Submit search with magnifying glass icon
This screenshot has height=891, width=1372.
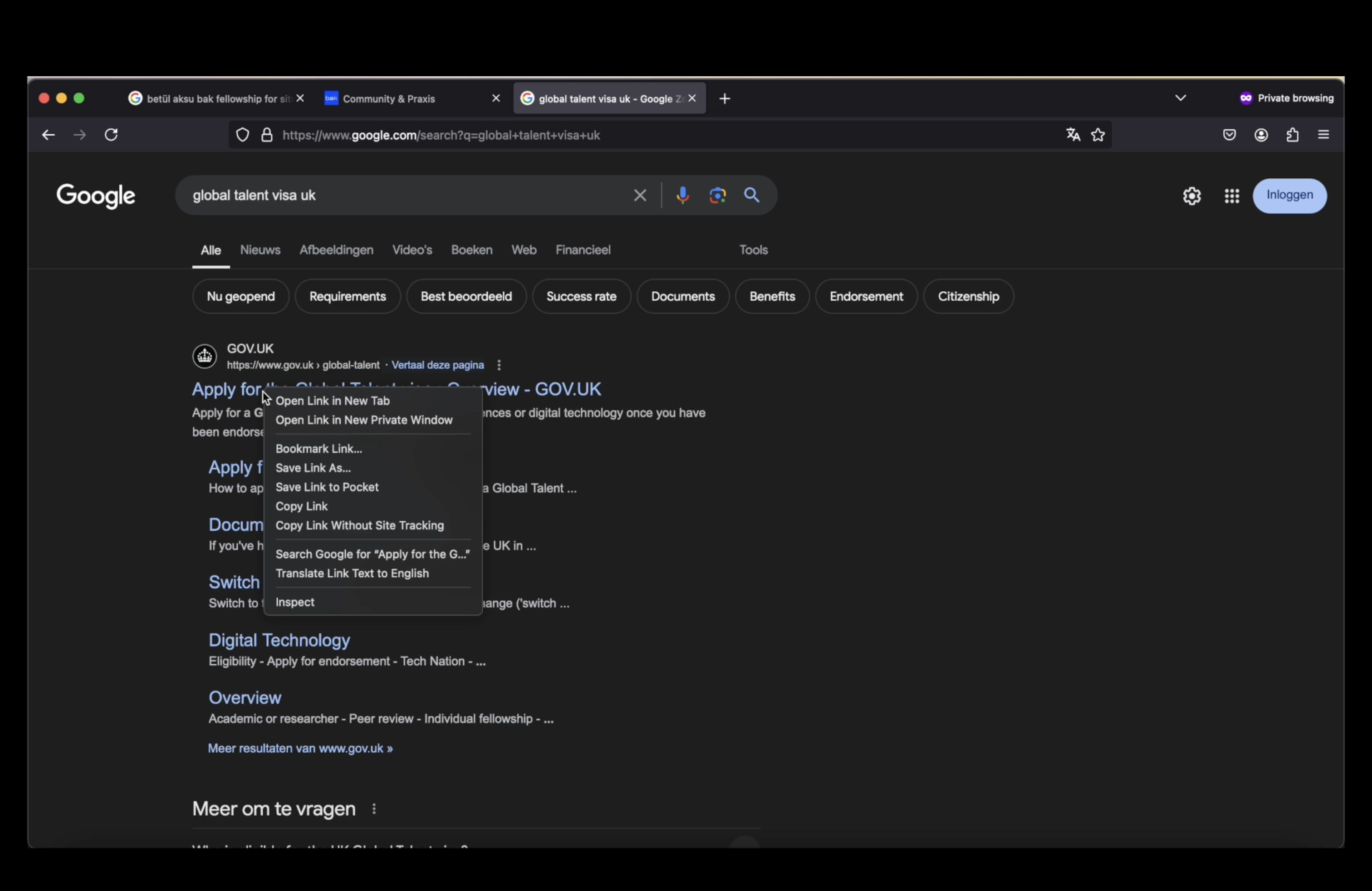[752, 196]
